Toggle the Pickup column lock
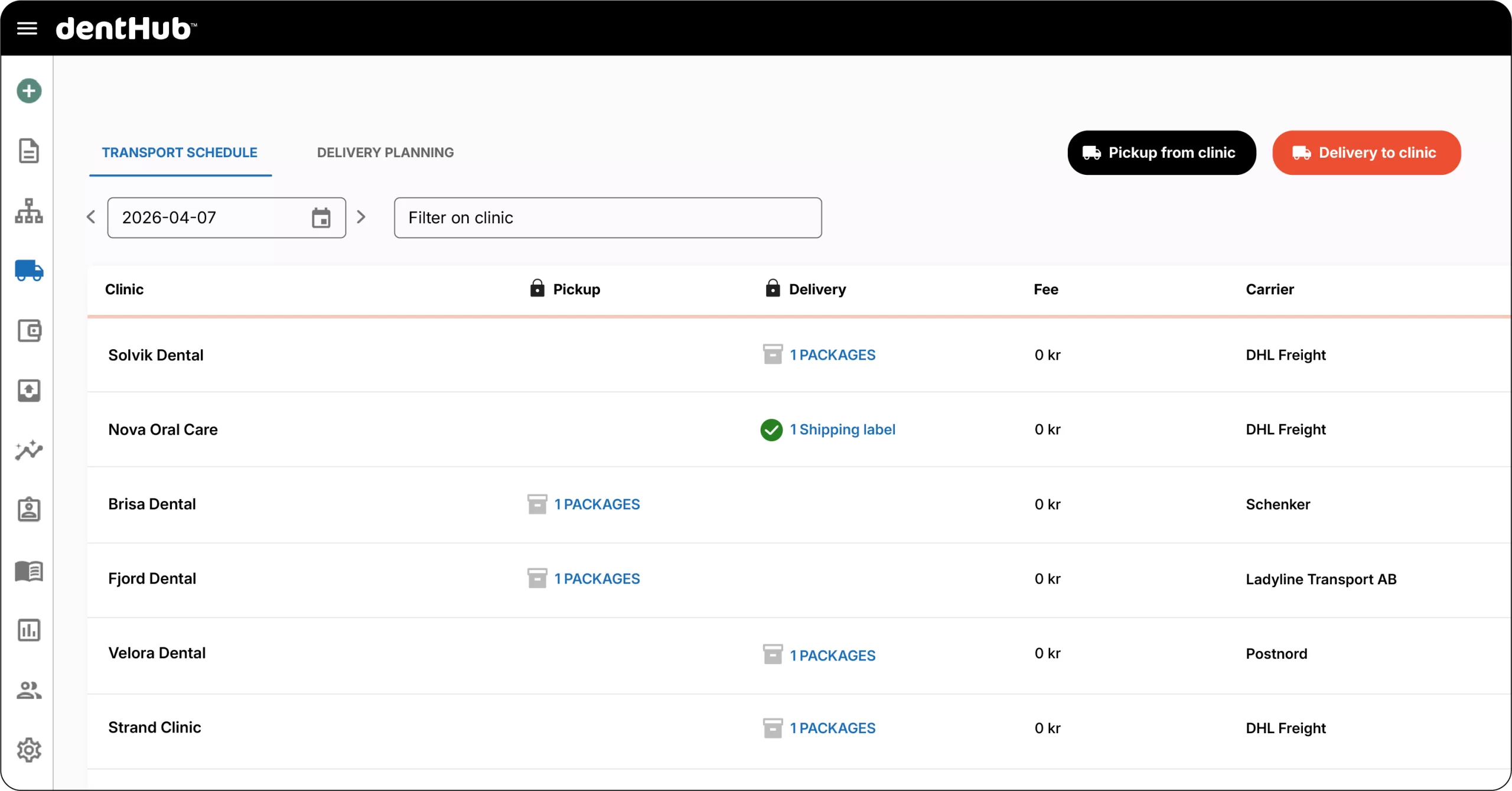 coord(537,288)
